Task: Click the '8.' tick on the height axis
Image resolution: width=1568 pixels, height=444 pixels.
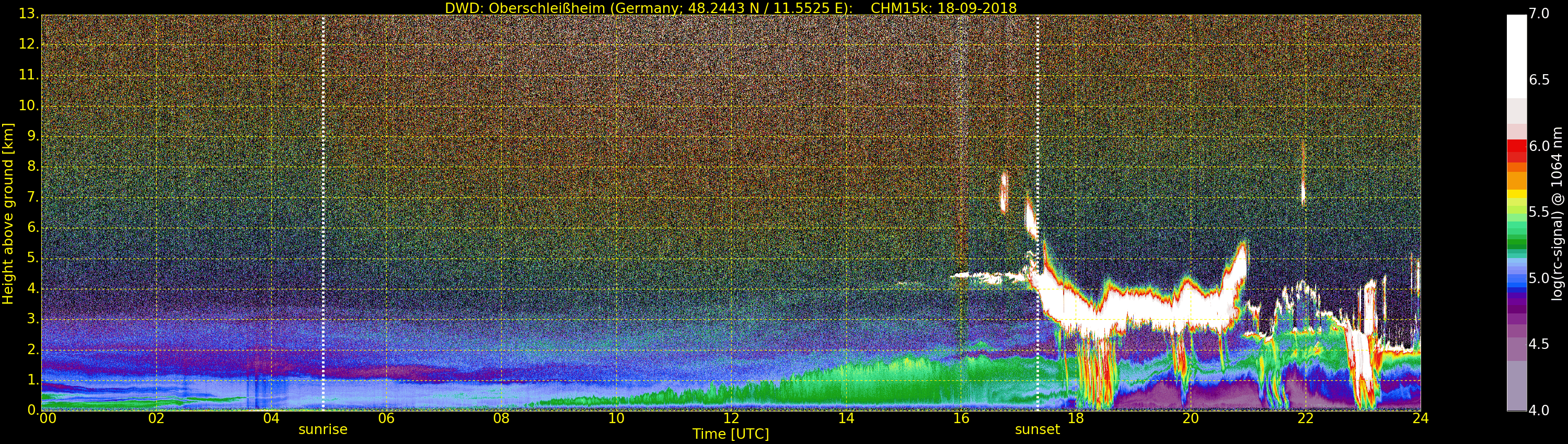Action: pos(33,166)
